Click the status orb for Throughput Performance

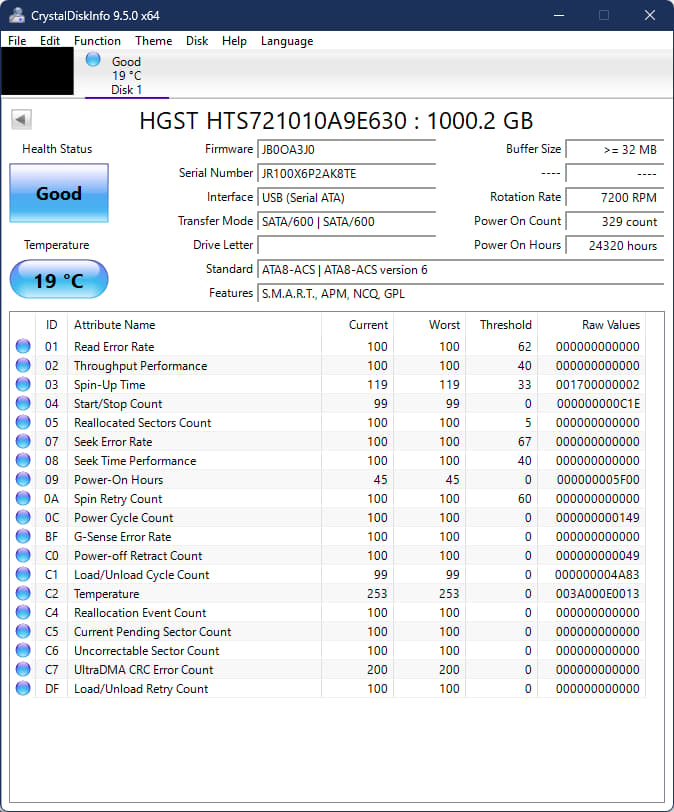pos(23,365)
